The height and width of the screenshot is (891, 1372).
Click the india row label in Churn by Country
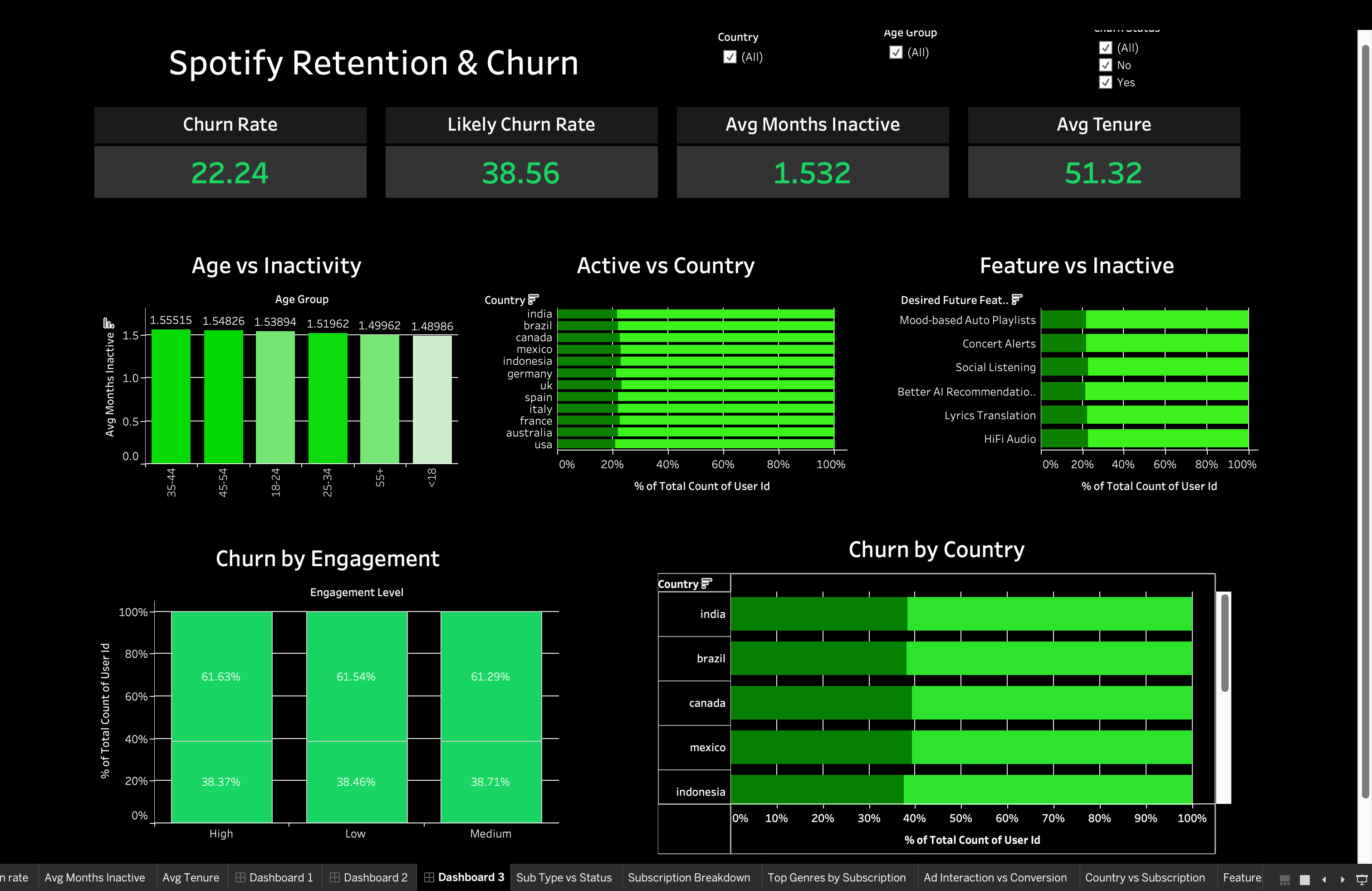coord(712,614)
